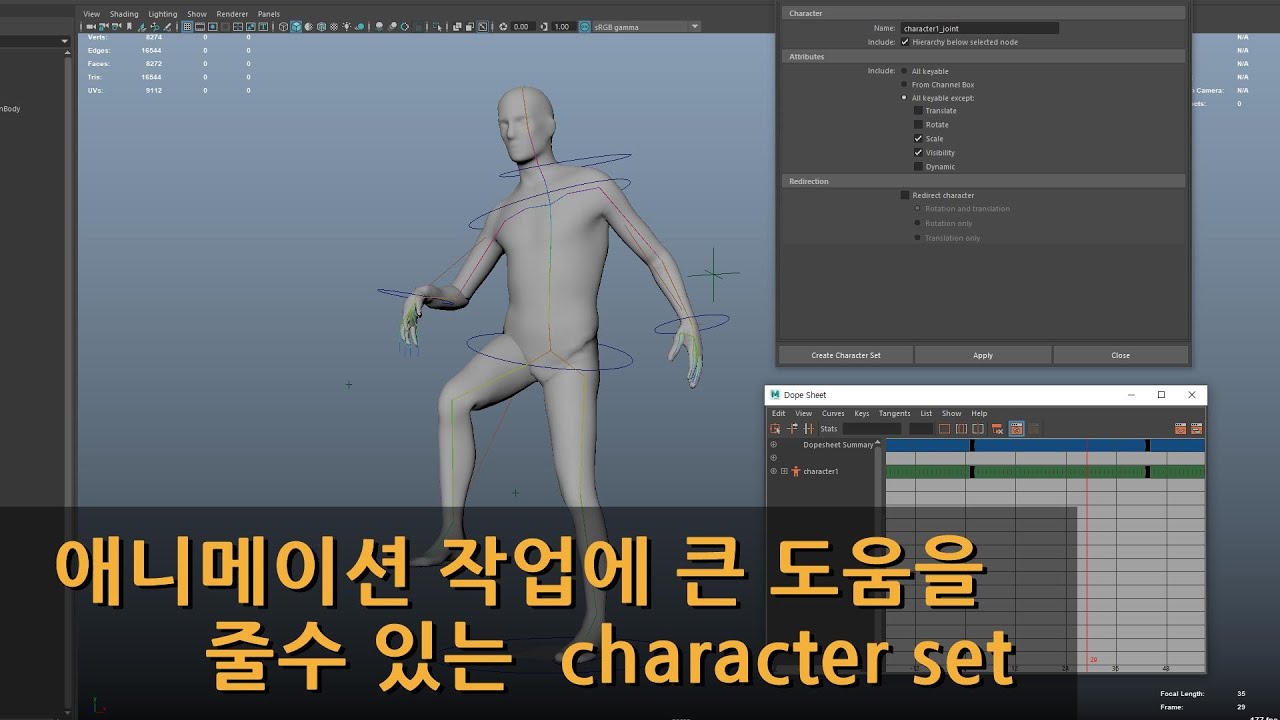Enable wireframe display cube icon
The width and height of the screenshot is (1280, 720).
click(x=283, y=27)
